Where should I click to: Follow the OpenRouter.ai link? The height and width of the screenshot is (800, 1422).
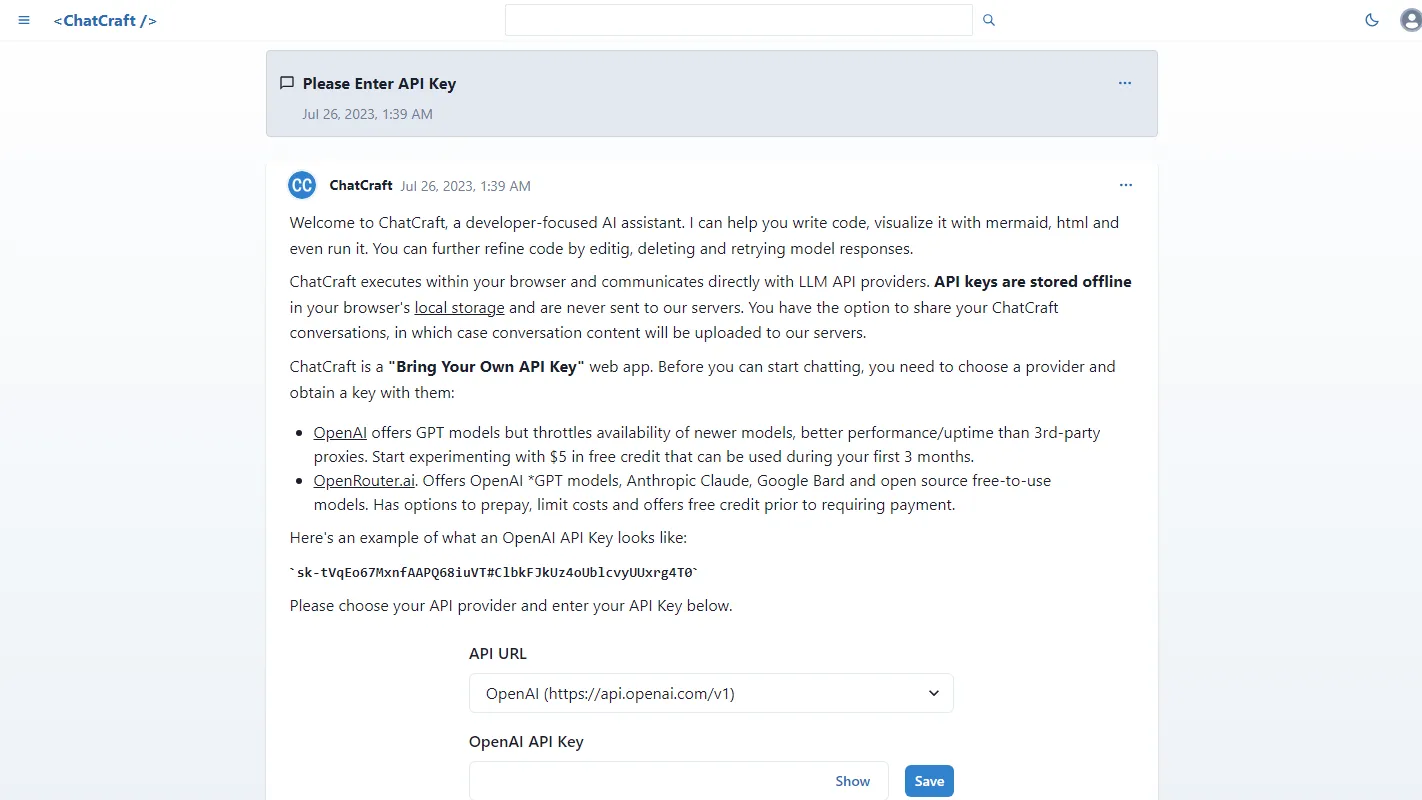point(363,480)
